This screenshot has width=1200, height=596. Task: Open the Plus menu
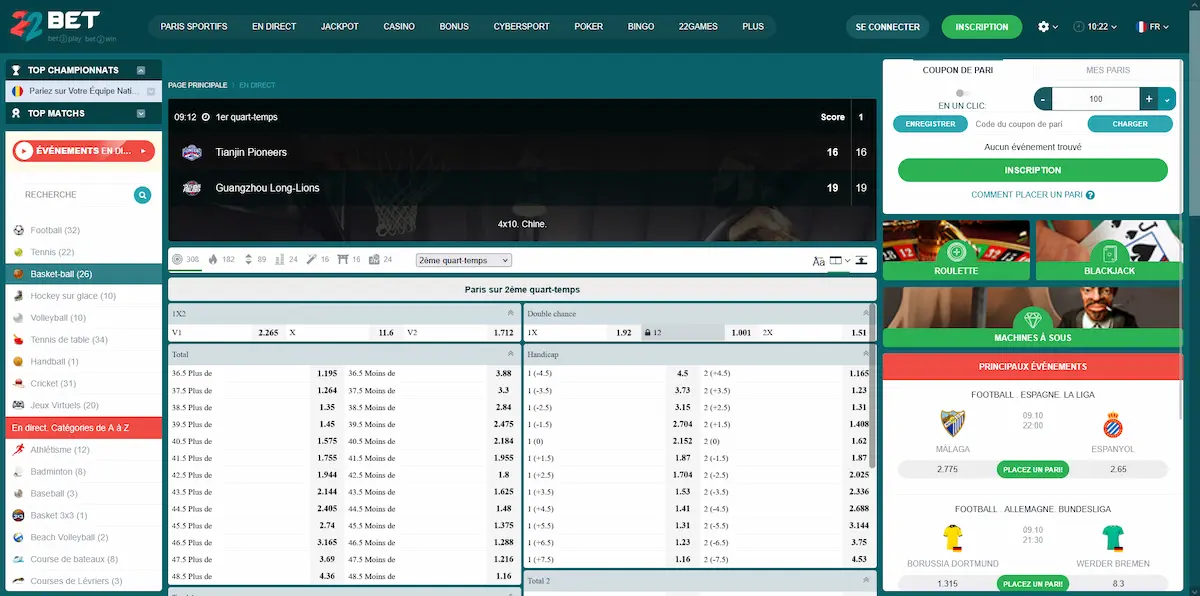coord(753,27)
